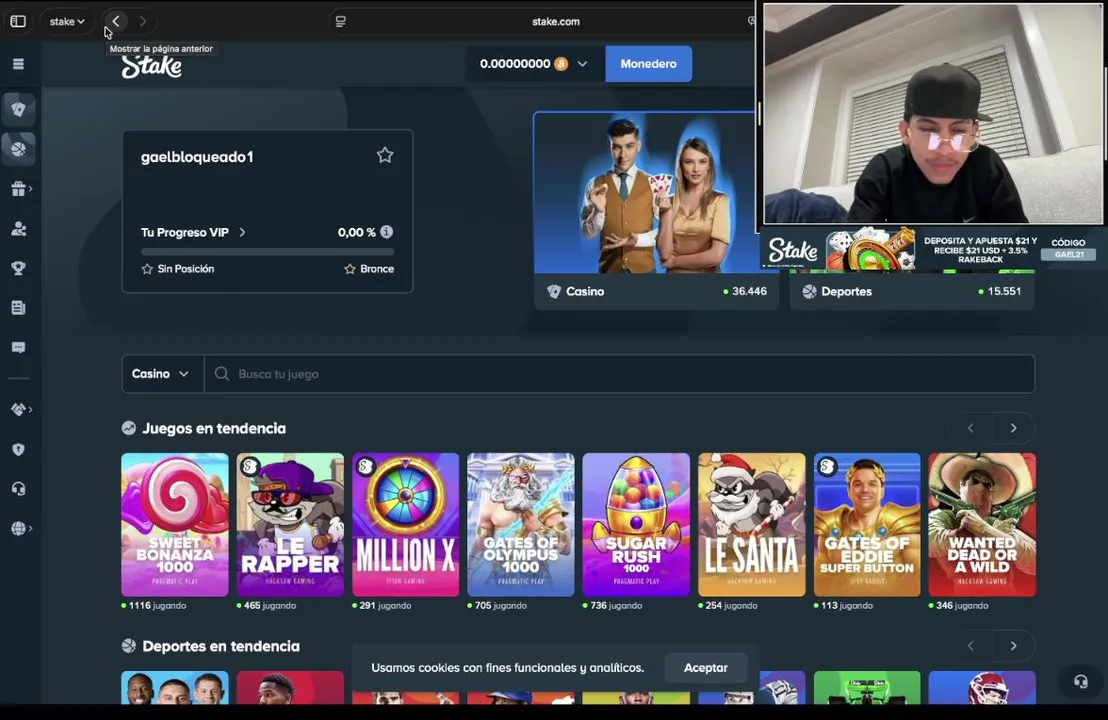The width and height of the screenshot is (1108, 720).
Task: Show the previous Deportes en tendencia items
Action: point(970,646)
